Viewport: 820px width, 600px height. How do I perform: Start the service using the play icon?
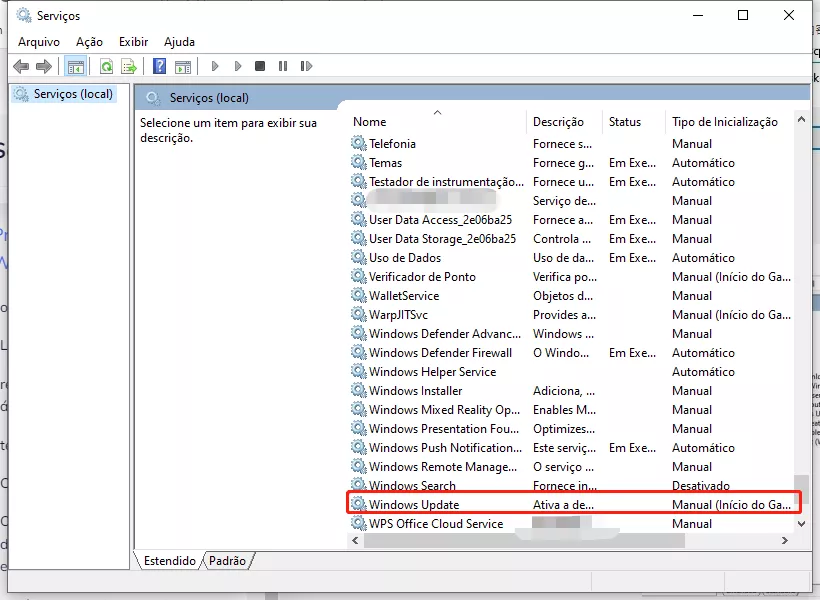(x=215, y=66)
